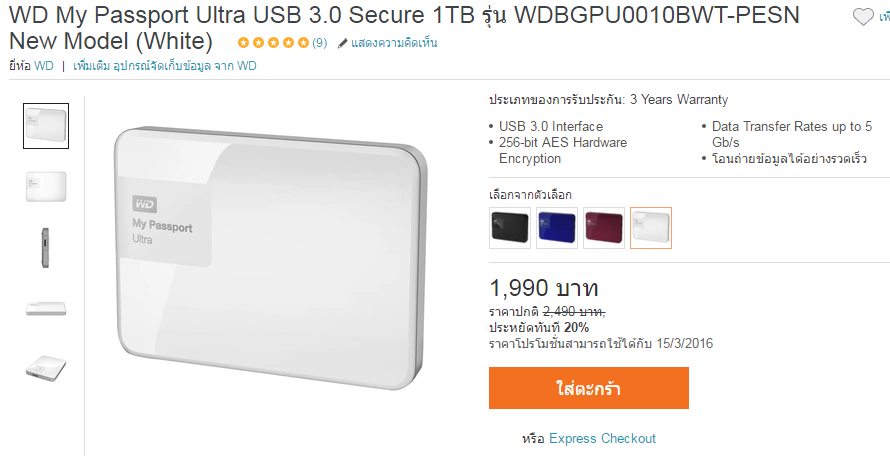The width and height of the screenshot is (890, 469).
Task: Click the wishlist heart icon
Action: pyautogui.click(x=863, y=18)
